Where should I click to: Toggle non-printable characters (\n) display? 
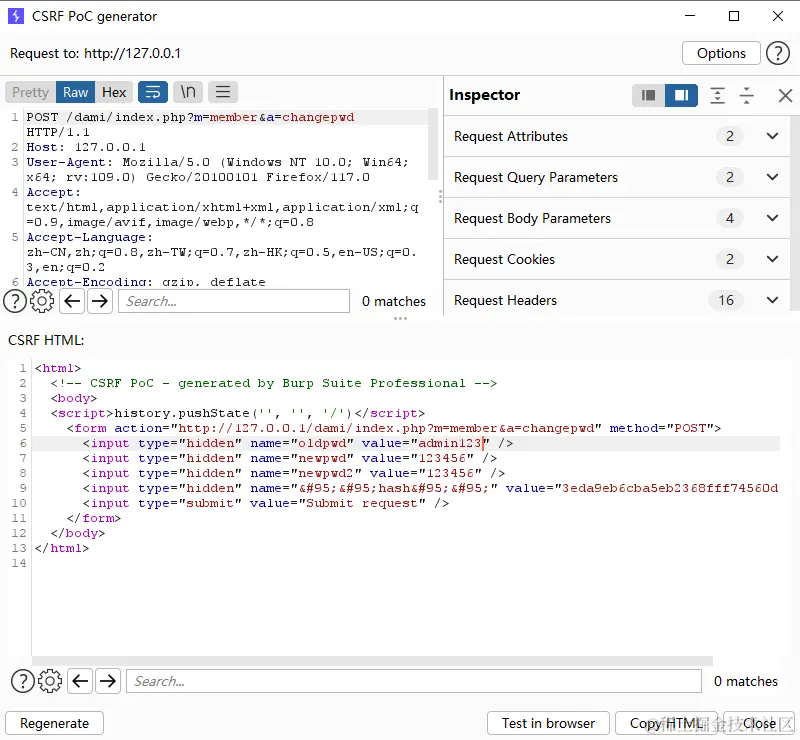[x=188, y=92]
